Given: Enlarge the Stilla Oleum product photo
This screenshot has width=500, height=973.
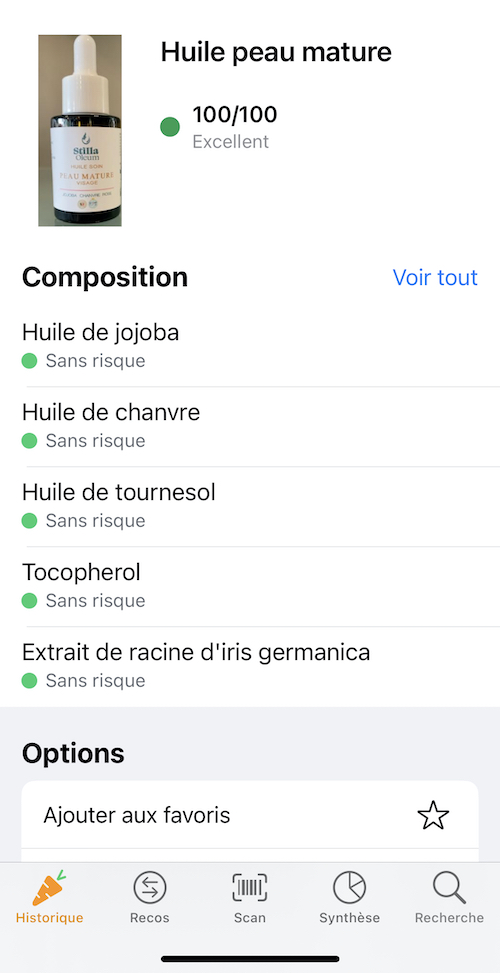Looking at the screenshot, I should click(80, 130).
